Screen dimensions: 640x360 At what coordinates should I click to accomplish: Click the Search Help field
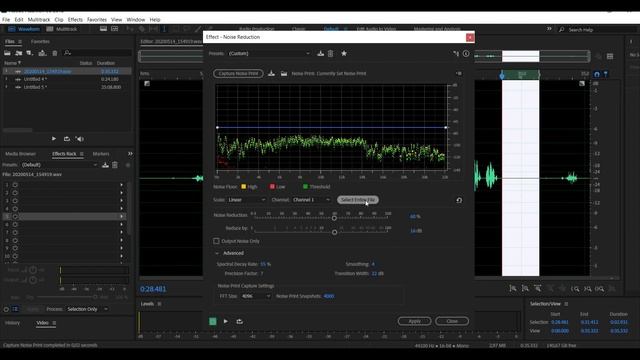[596, 30]
